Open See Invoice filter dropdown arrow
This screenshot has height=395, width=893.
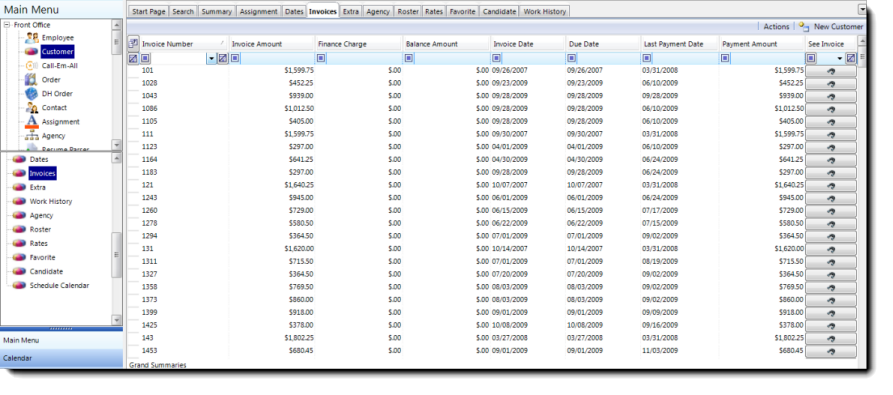click(x=839, y=58)
